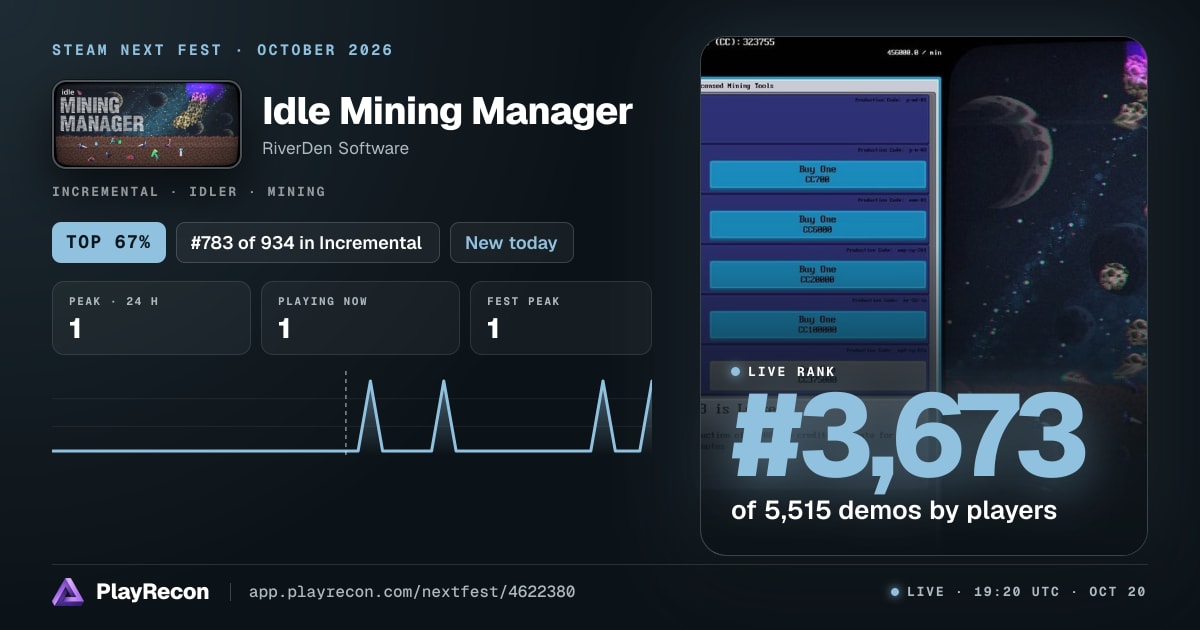The width and height of the screenshot is (1200, 630).
Task: Select the TOP 67% badge
Action: pyautogui.click(x=109, y=242)
